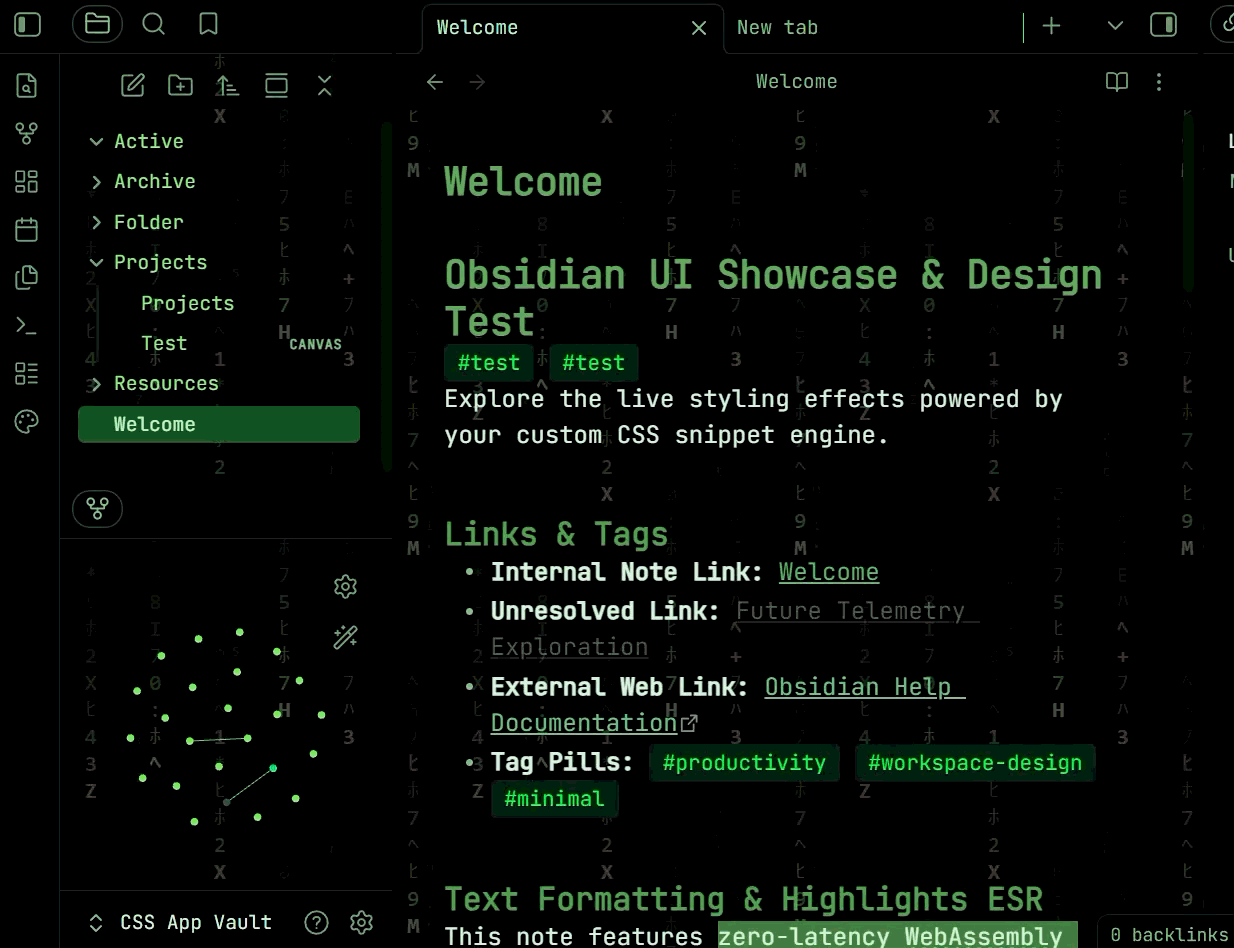Toggle auto-reveal current file icon
Screen dimensions: 1234x948
tap(276, 85)
